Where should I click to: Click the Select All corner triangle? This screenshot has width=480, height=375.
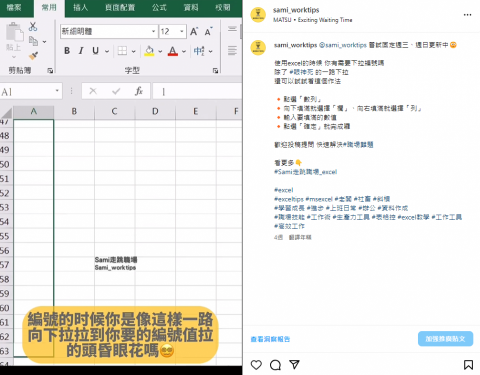[x=7, y=112]
